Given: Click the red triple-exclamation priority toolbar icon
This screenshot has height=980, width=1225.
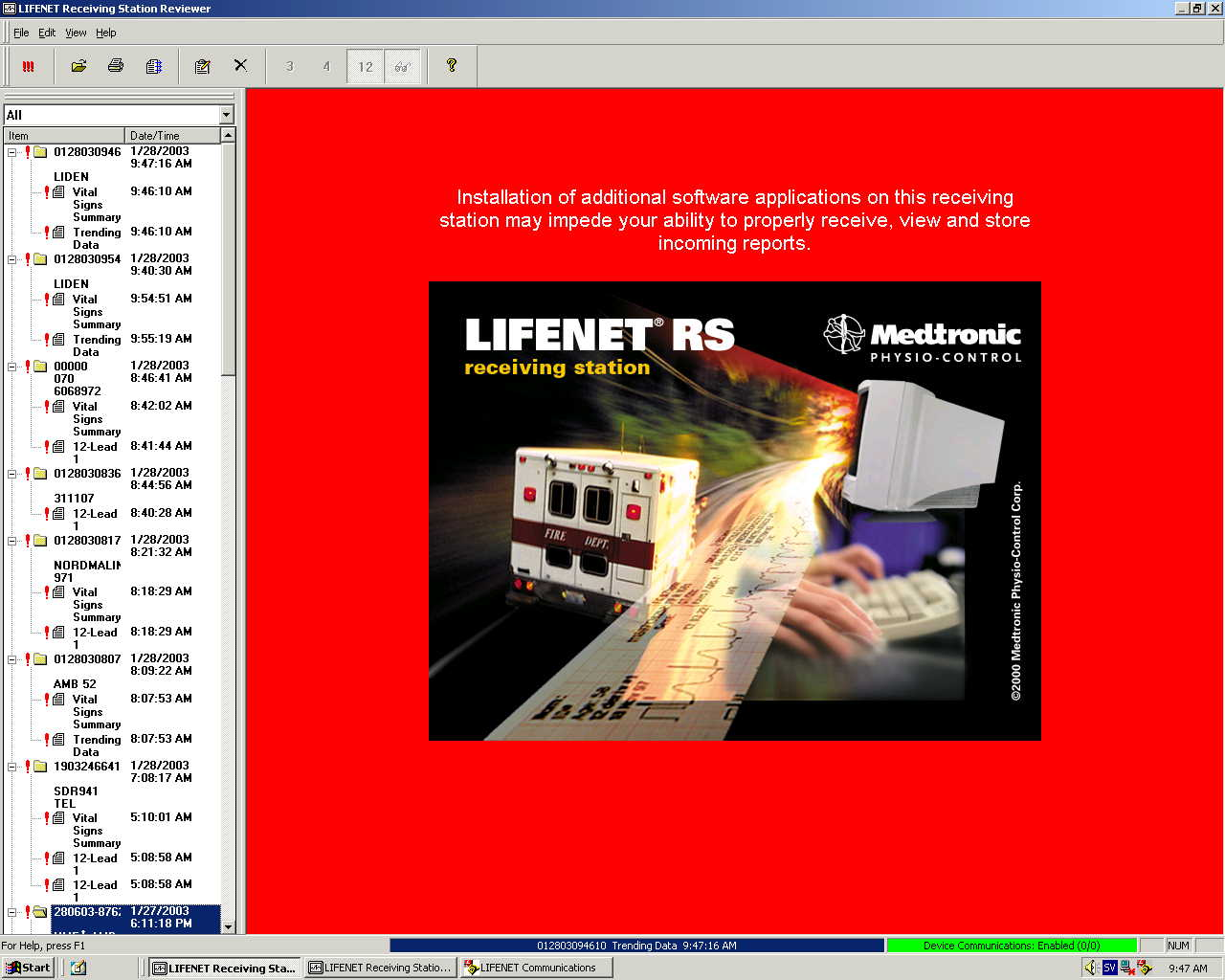Looking at the screenshot, I should pyautogui.click(x=29, y=66).
